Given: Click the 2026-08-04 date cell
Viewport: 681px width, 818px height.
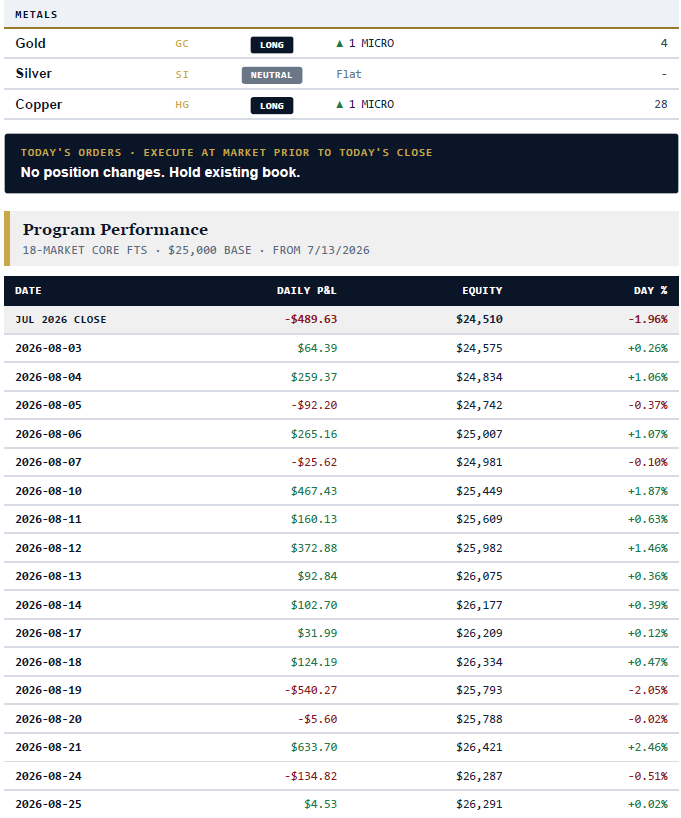Looking at the screenshot, I should (49, 377).
